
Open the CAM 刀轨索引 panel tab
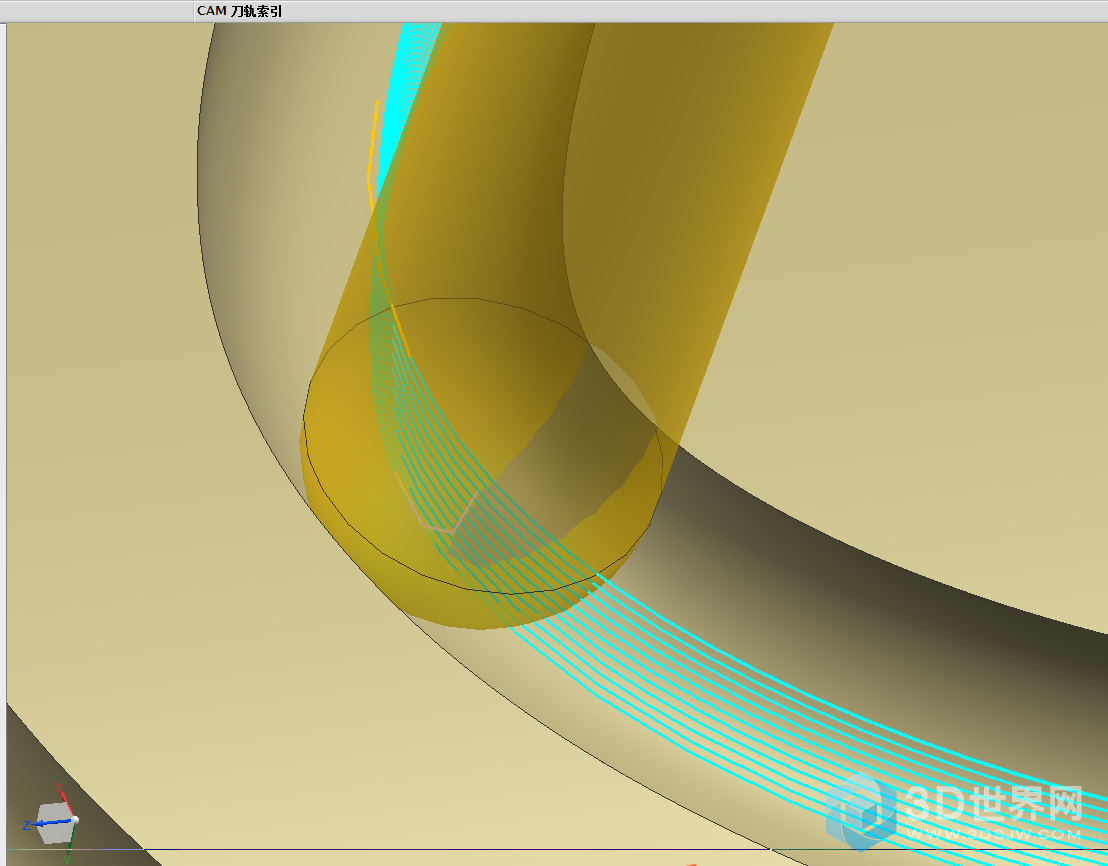[240, 11]
